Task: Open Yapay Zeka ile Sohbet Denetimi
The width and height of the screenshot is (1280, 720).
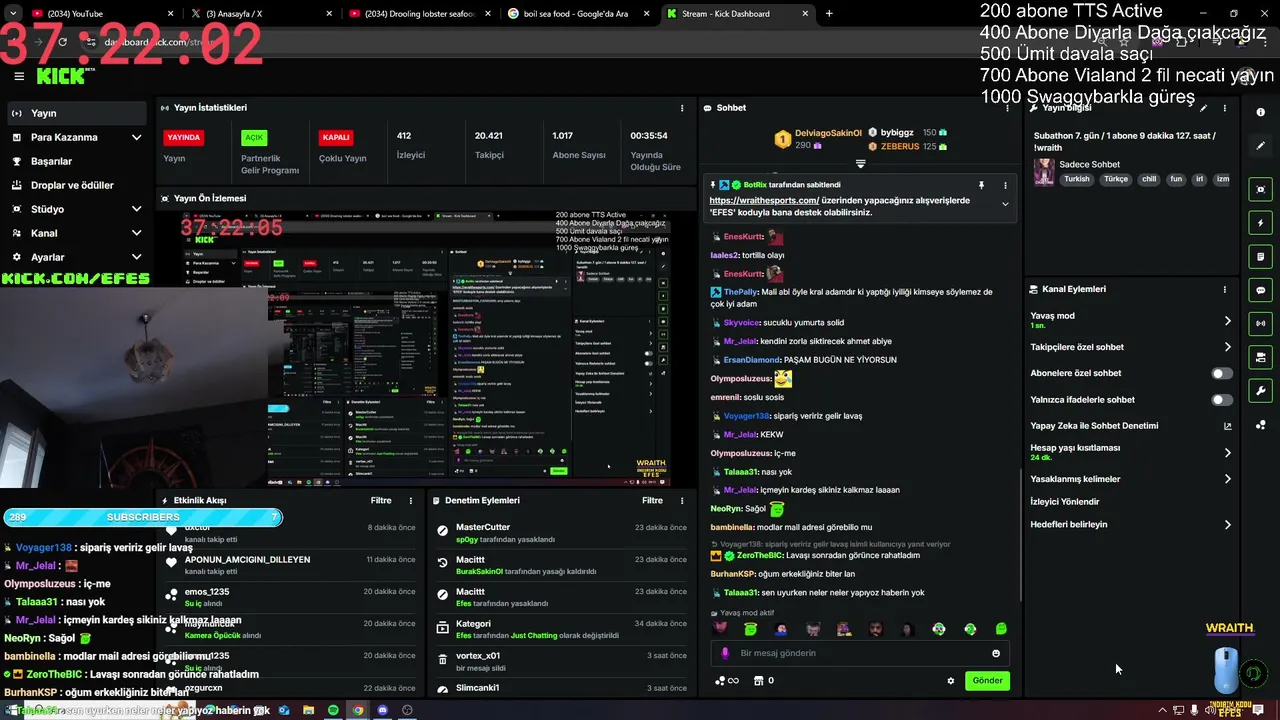Action: (1130, 425)
